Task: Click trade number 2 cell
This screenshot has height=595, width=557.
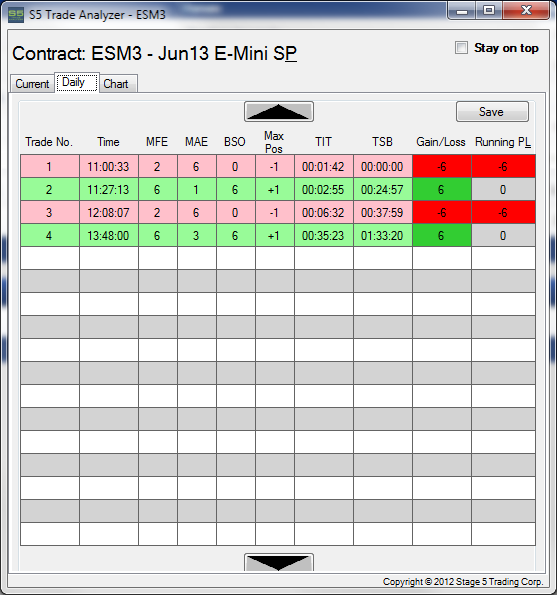Action: pos(50,189)
